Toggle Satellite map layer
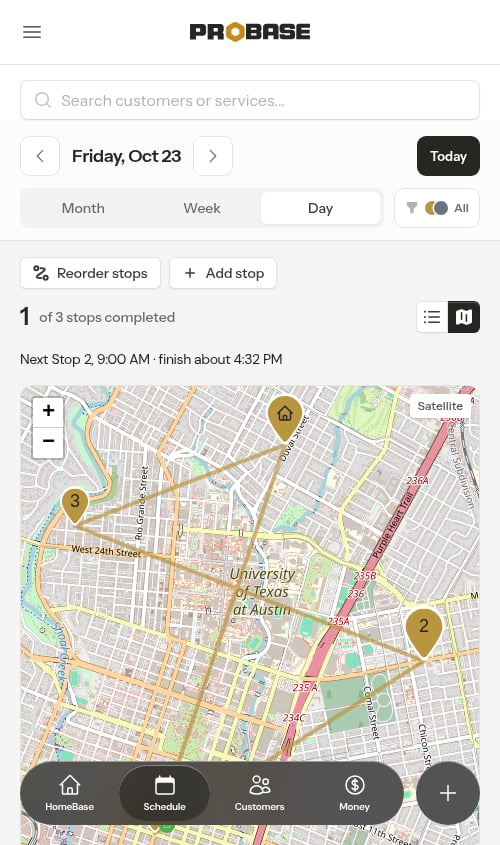 pyautogui.click(x=440, y=406)
